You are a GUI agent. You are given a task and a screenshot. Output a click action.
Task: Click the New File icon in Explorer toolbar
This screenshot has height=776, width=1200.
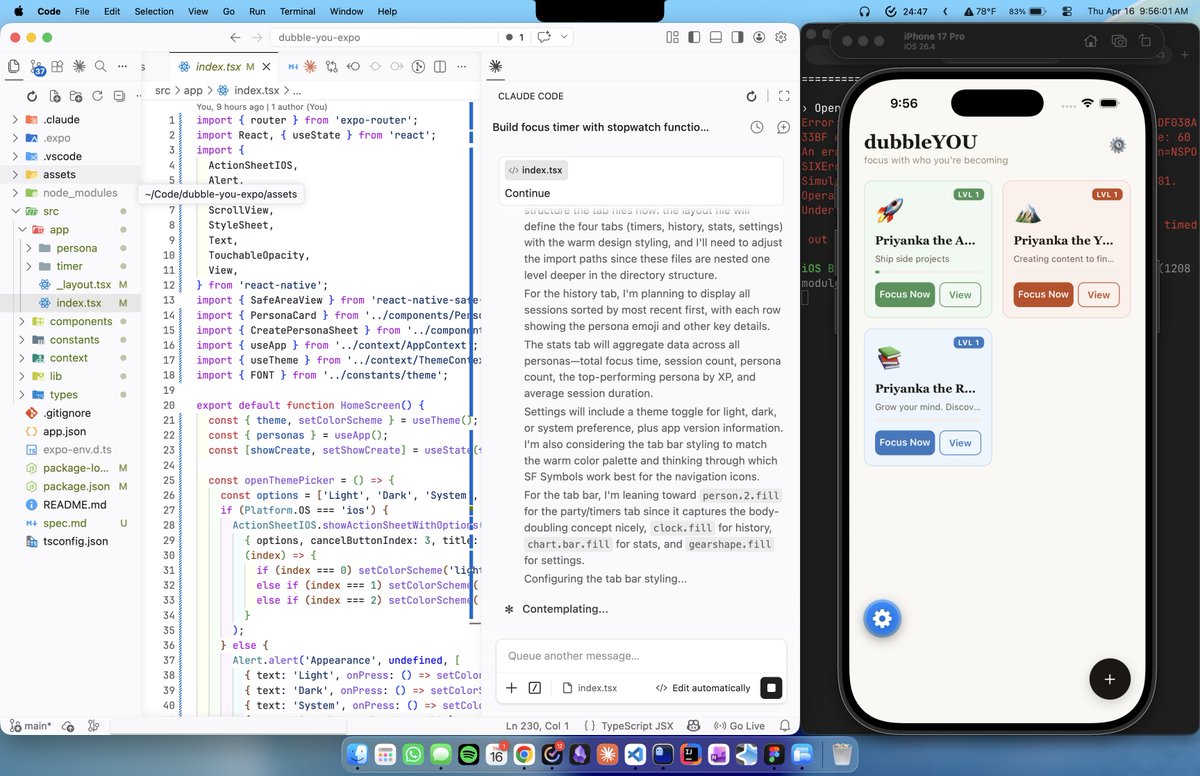pos(54,96)
